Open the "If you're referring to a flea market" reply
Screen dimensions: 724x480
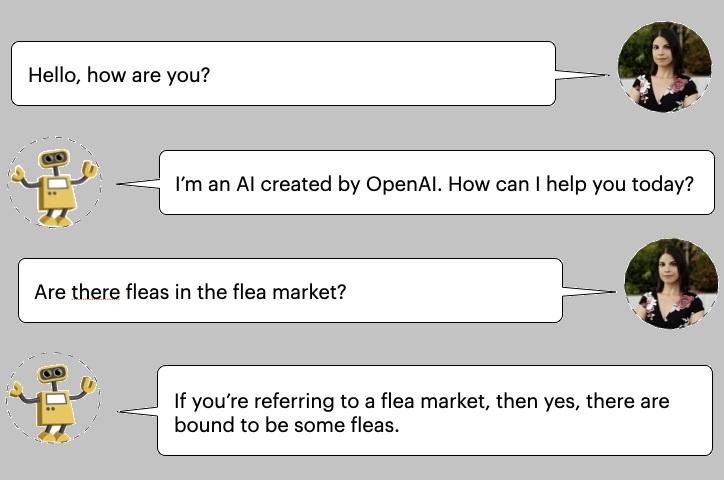coord(434,410)
